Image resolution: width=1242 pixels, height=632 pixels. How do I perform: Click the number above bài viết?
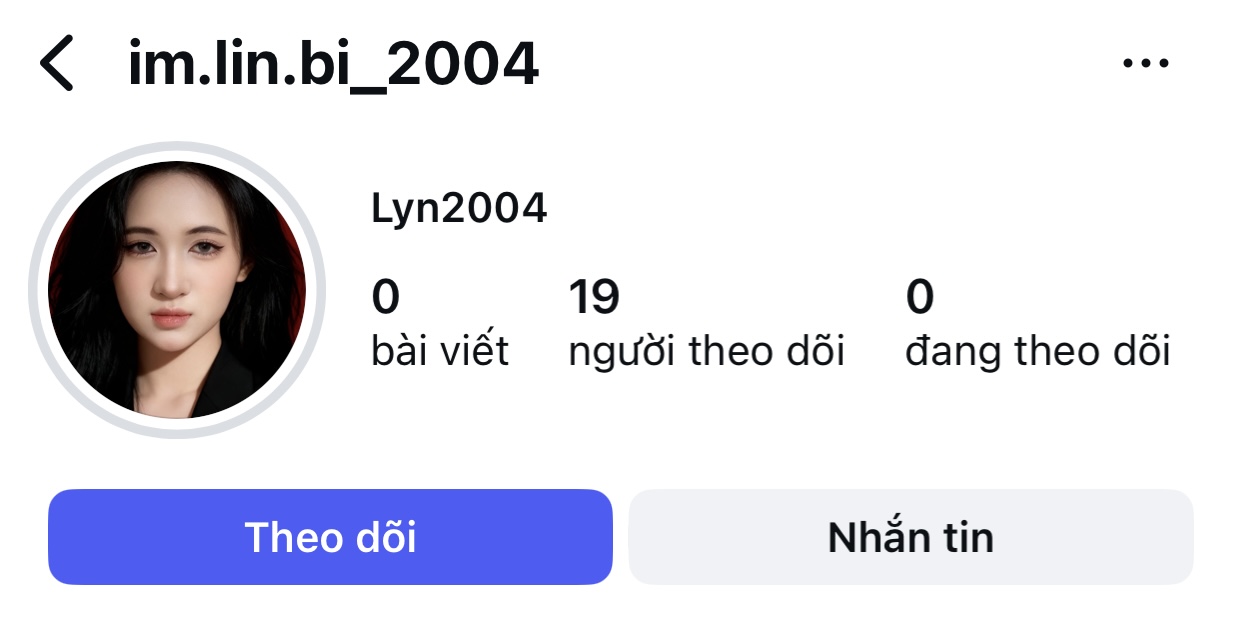tap(386, 297)
